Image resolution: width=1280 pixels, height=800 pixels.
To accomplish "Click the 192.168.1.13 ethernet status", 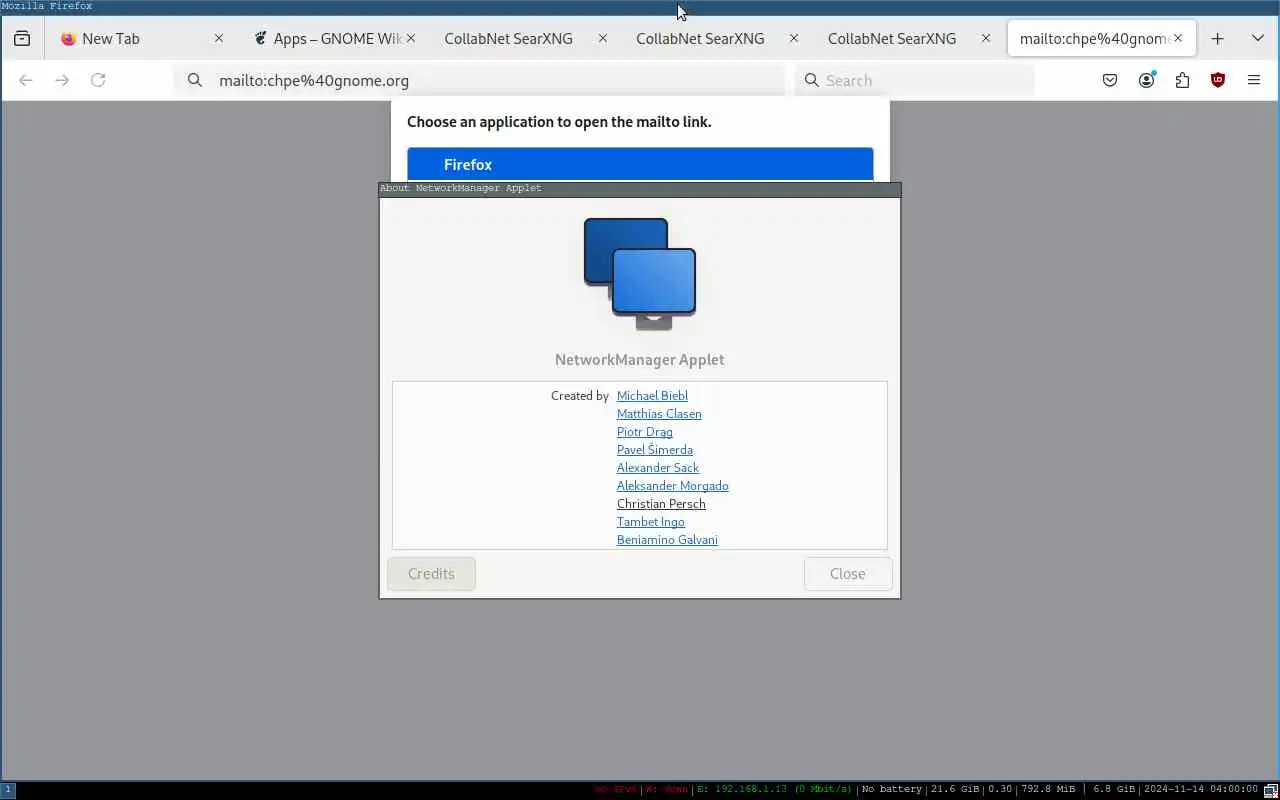I will 775,790.
